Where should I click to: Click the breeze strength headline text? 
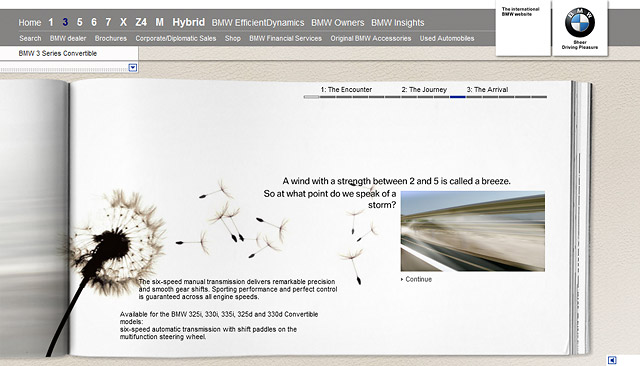coord(396,181)
